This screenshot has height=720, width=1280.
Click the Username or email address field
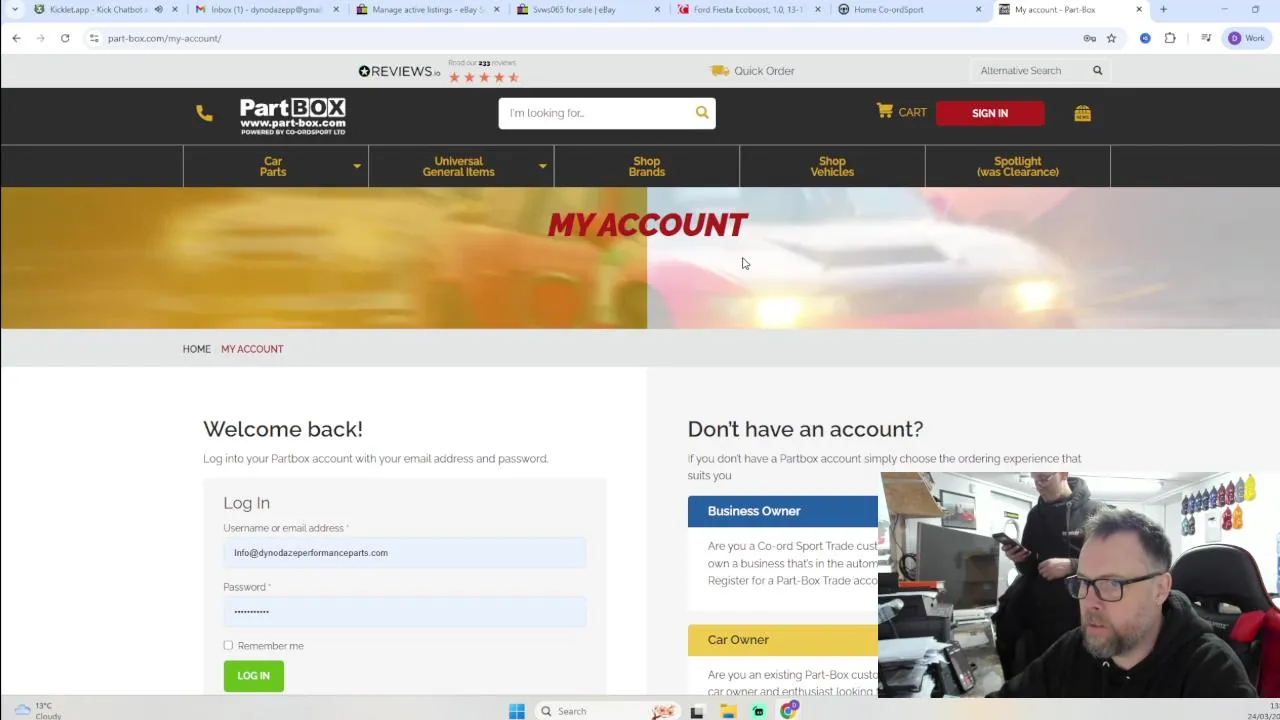click(404, 553)
